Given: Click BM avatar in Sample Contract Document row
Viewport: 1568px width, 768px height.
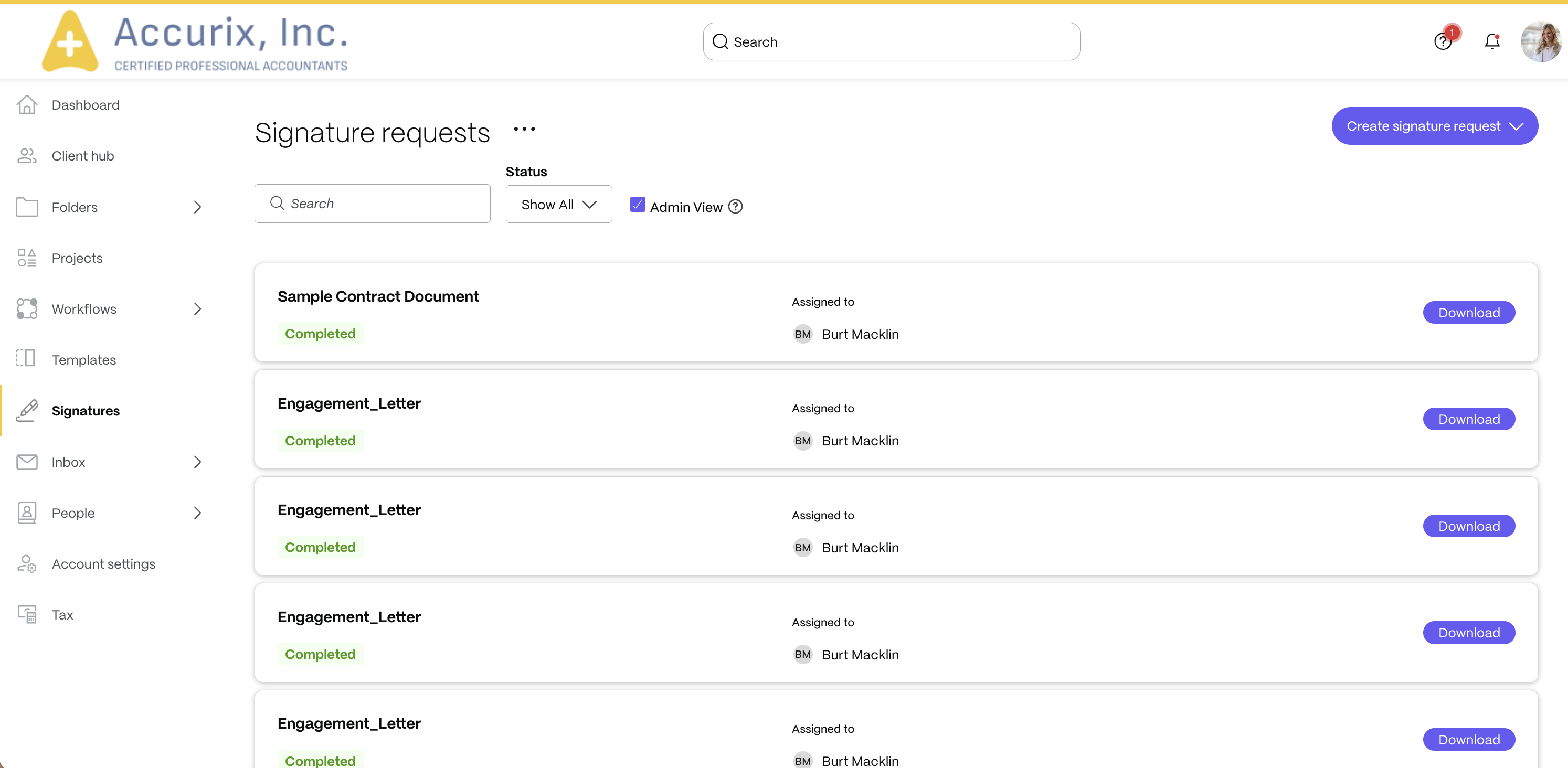Looking at the screenshot, I should (803, 334).
